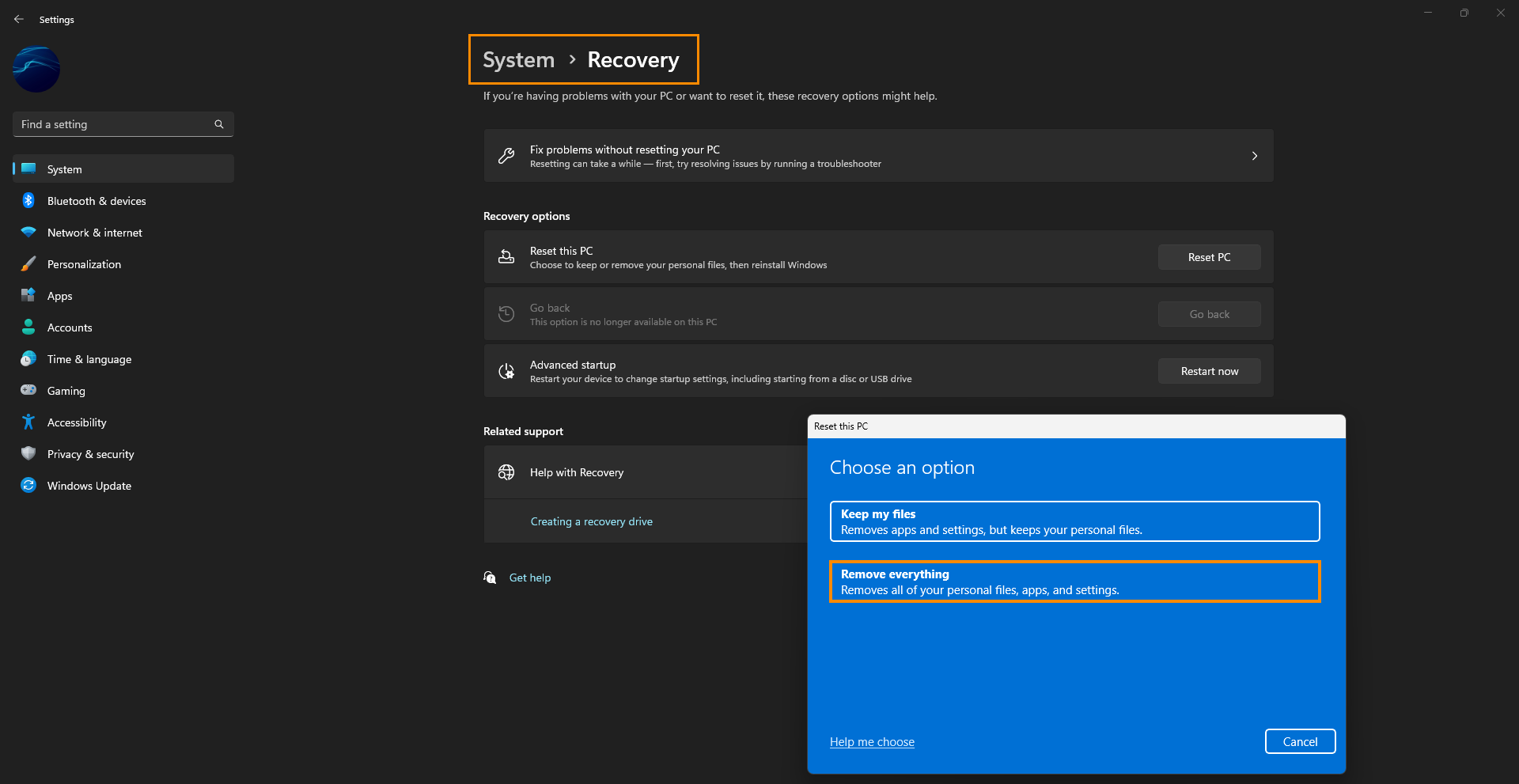1519x784 pixels.
Task: Click the Help with Recovery globe icon
Action: [x=506, y=472]
